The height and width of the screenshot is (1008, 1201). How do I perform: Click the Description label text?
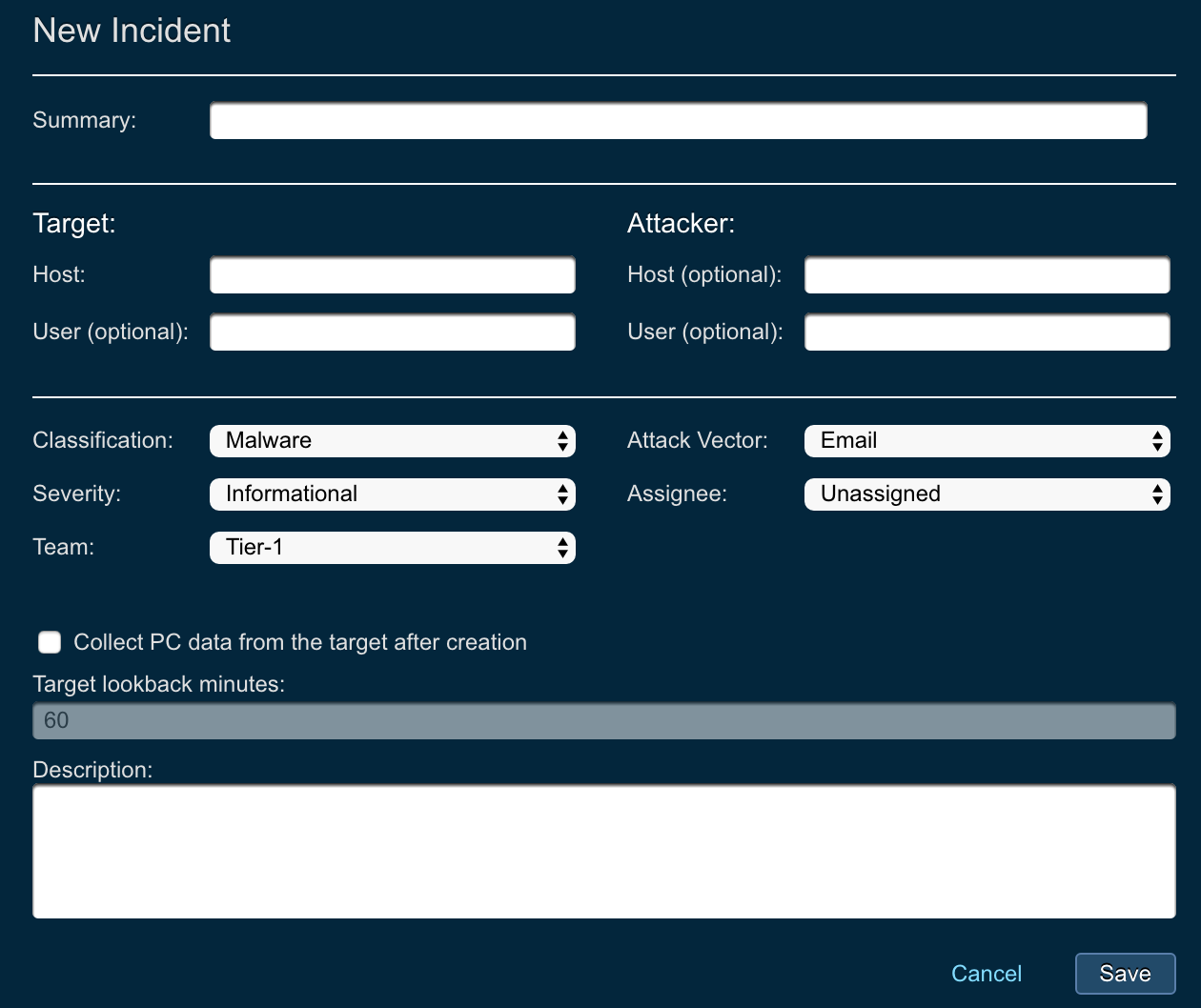[92, 770]
